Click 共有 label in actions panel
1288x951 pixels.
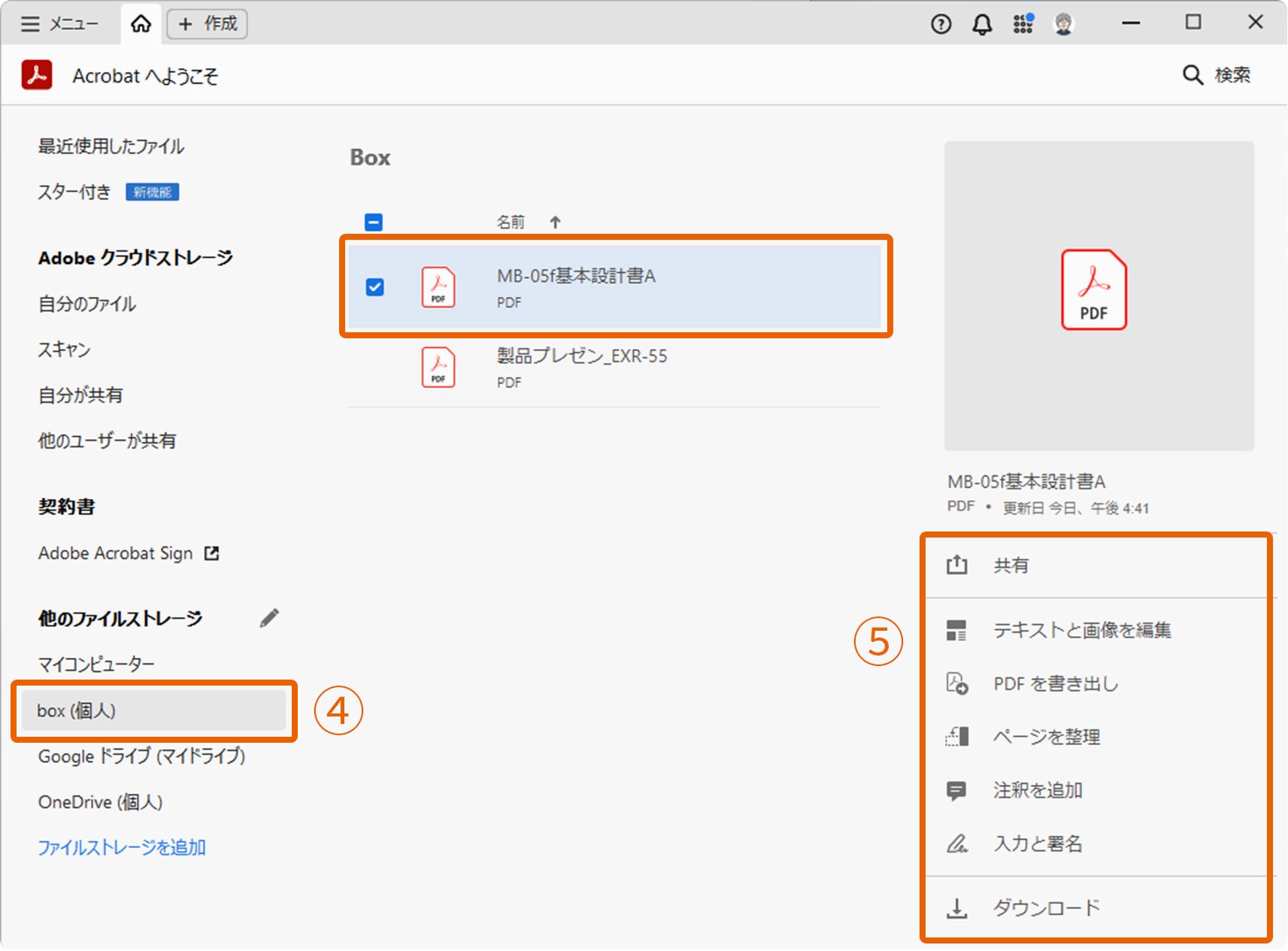point(1011,565)
